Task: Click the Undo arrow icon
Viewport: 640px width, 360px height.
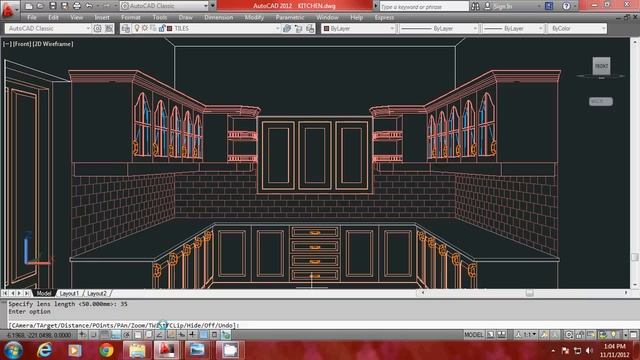Action: (x=89, y=6)
